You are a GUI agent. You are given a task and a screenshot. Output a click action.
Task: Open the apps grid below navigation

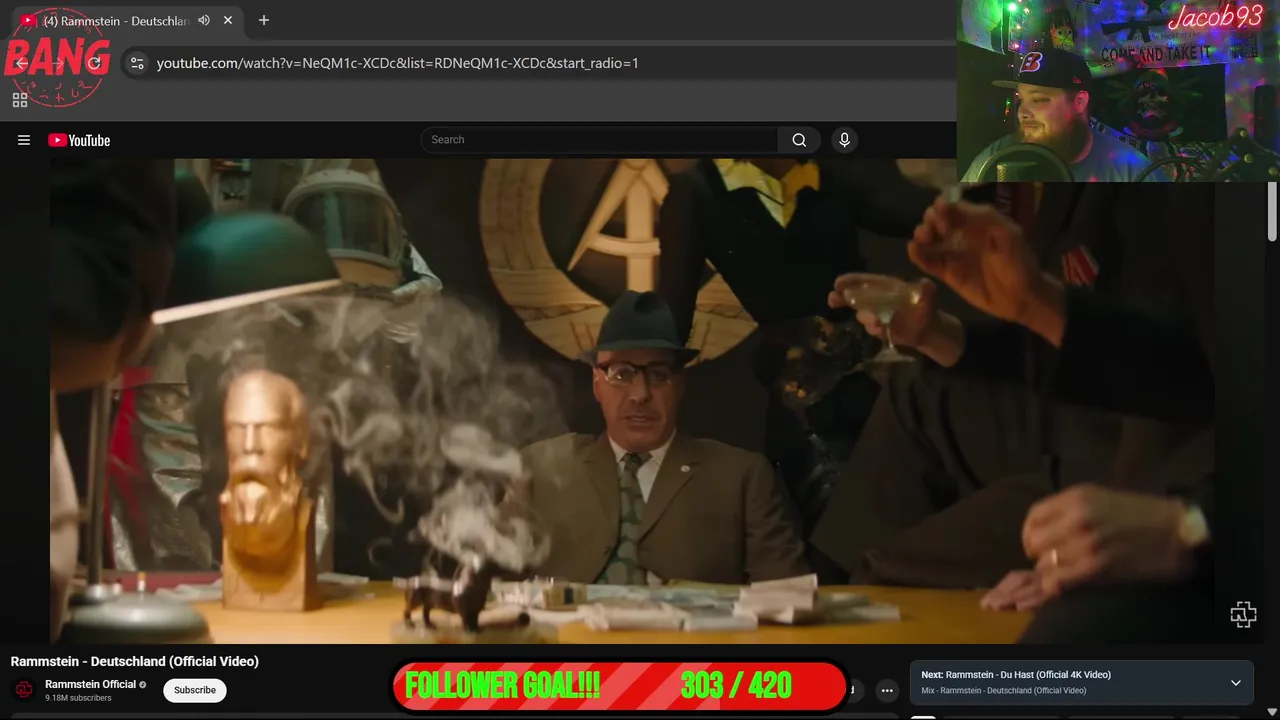[x=20, y=99]
